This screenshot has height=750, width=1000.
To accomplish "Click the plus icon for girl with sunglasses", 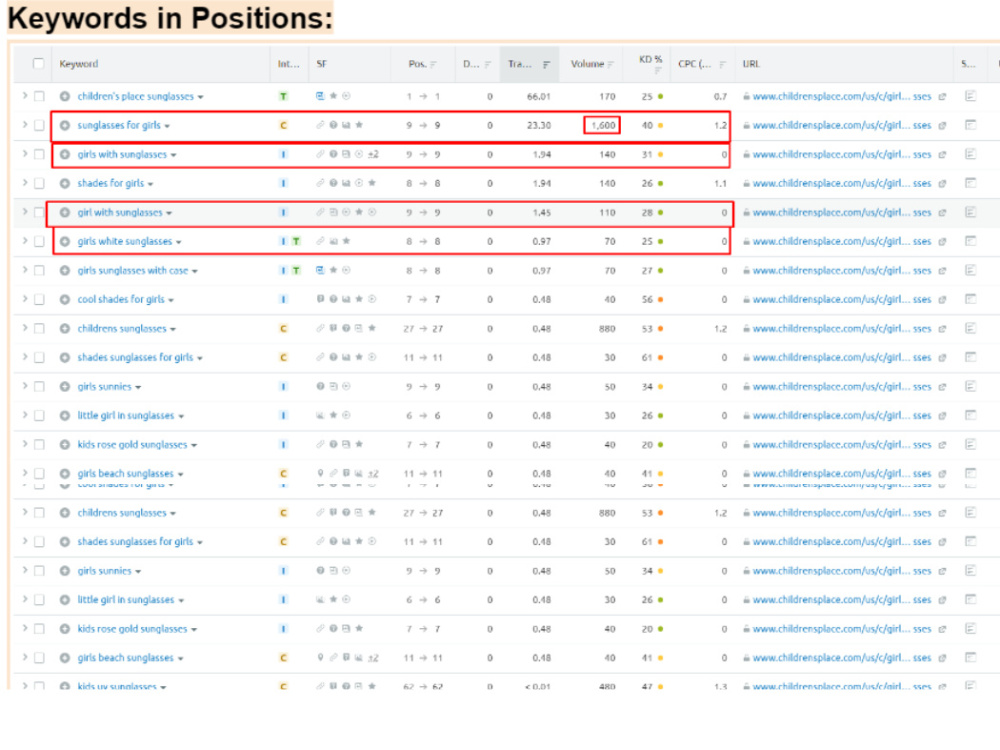I will point(64,212).
